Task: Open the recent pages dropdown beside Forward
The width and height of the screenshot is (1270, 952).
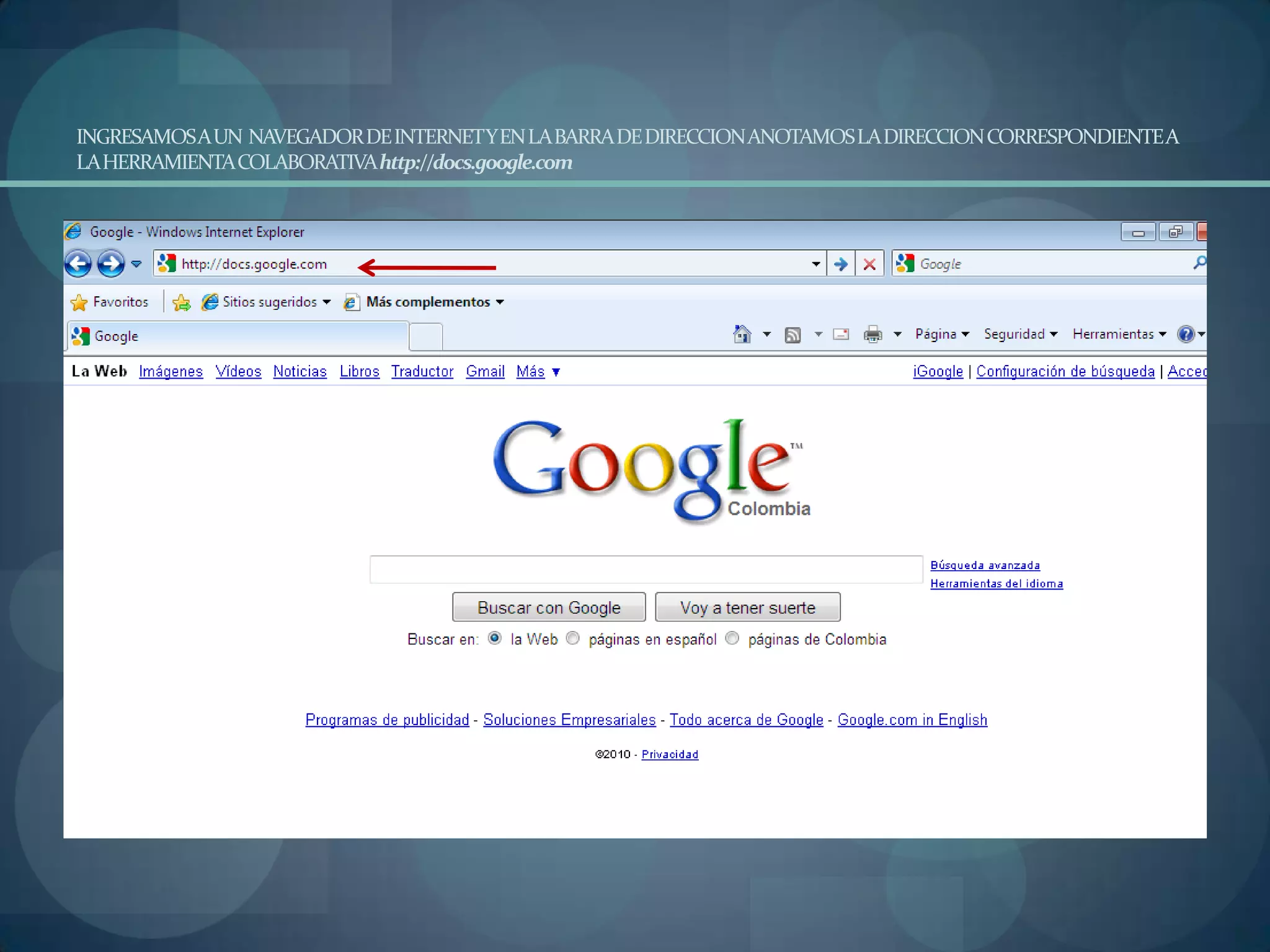Action: [136, 264]
